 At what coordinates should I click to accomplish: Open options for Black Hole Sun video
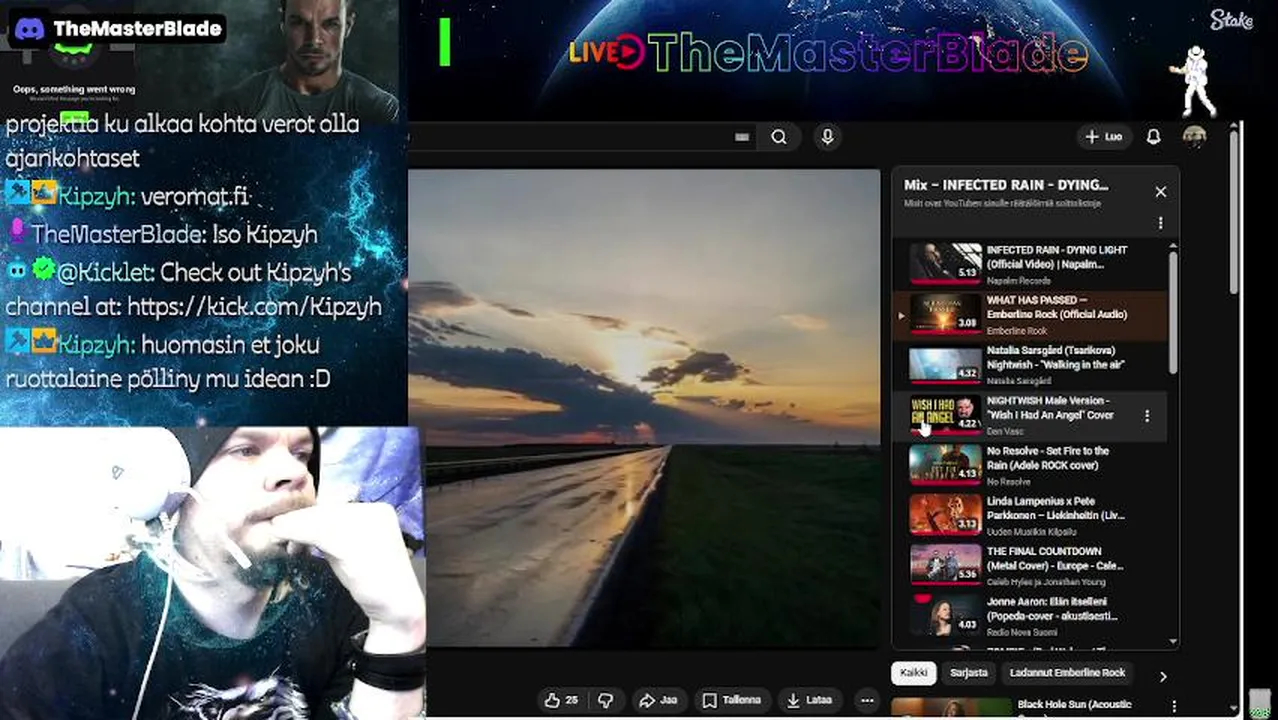1174,706
